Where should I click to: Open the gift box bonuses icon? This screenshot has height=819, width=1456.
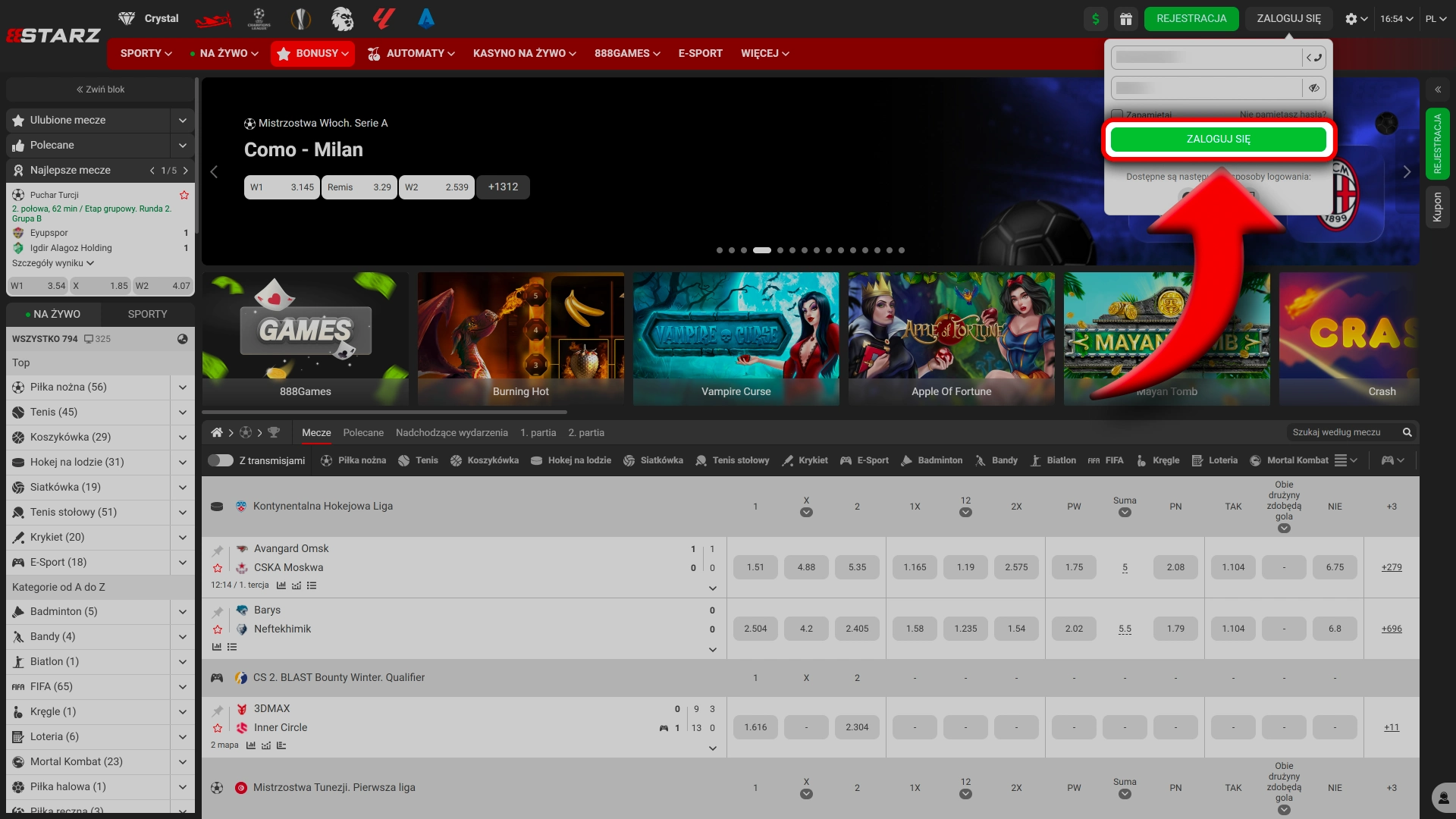(1126, 19)
